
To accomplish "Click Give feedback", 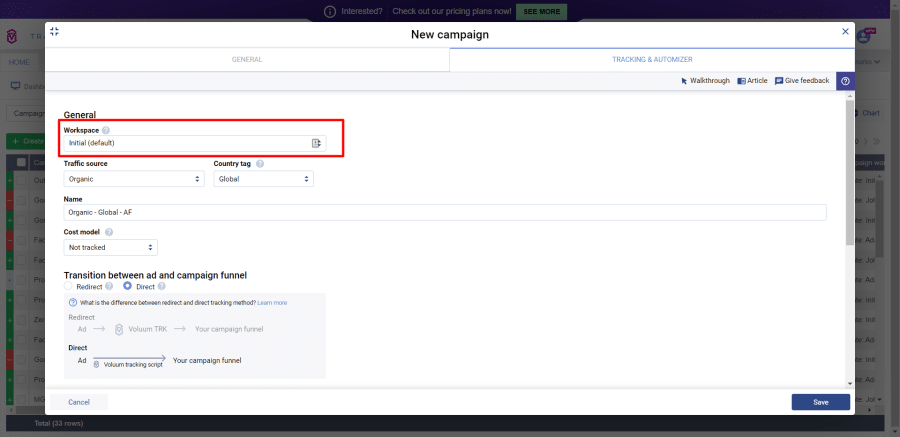I will [x=802, y=81].
